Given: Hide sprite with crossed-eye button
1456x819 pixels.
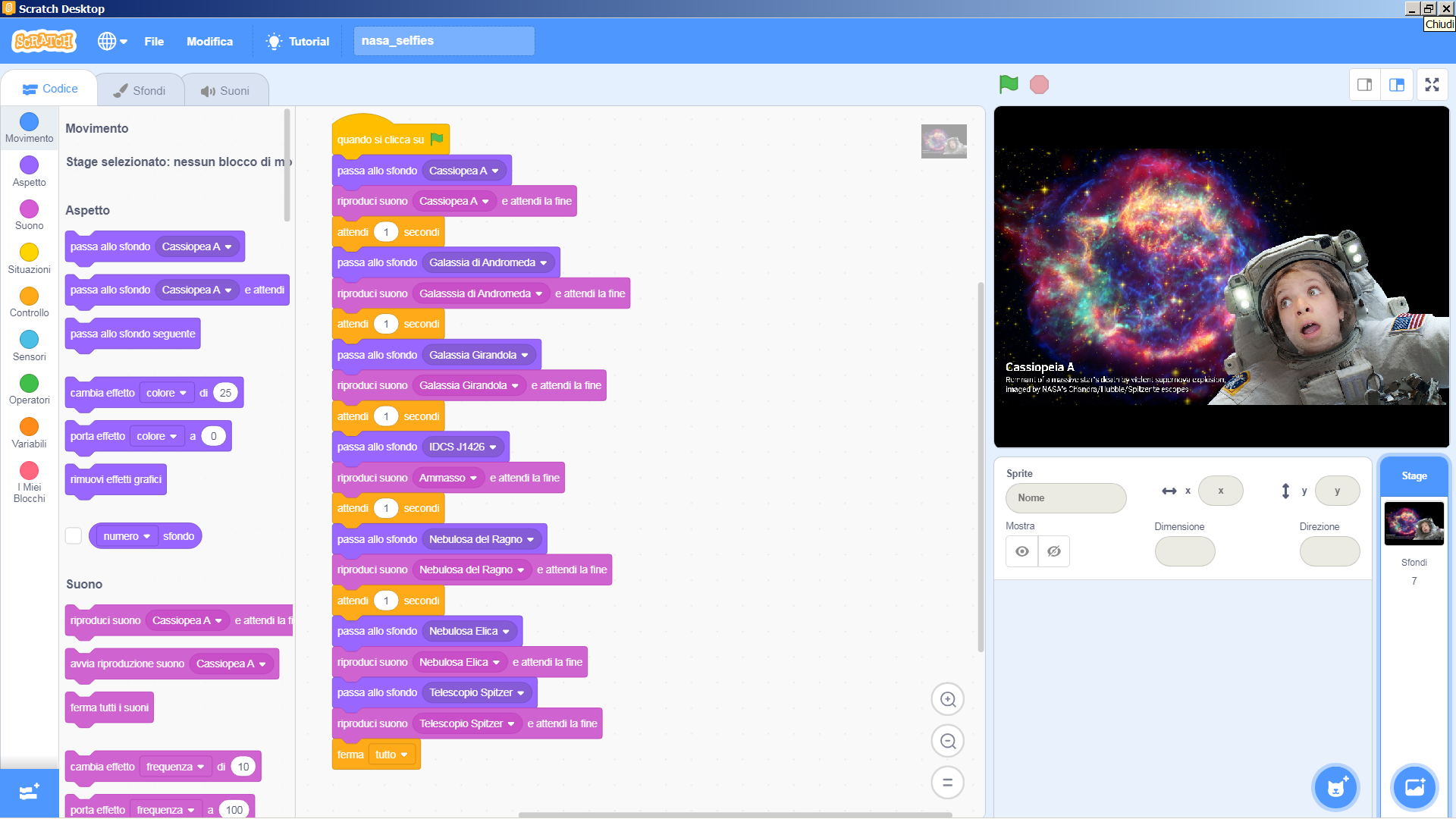Looking at the screenshot, I should click(1054, 551).
